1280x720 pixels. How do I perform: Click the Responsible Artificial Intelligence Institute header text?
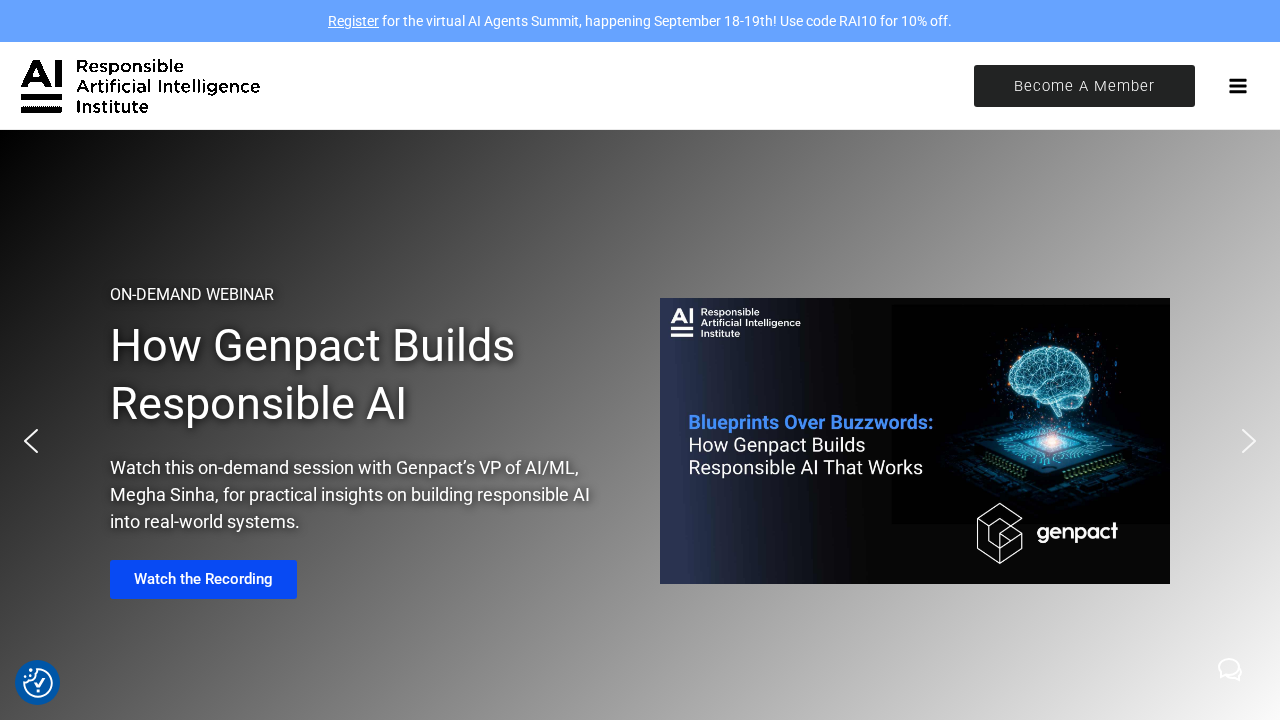(168, 86)
